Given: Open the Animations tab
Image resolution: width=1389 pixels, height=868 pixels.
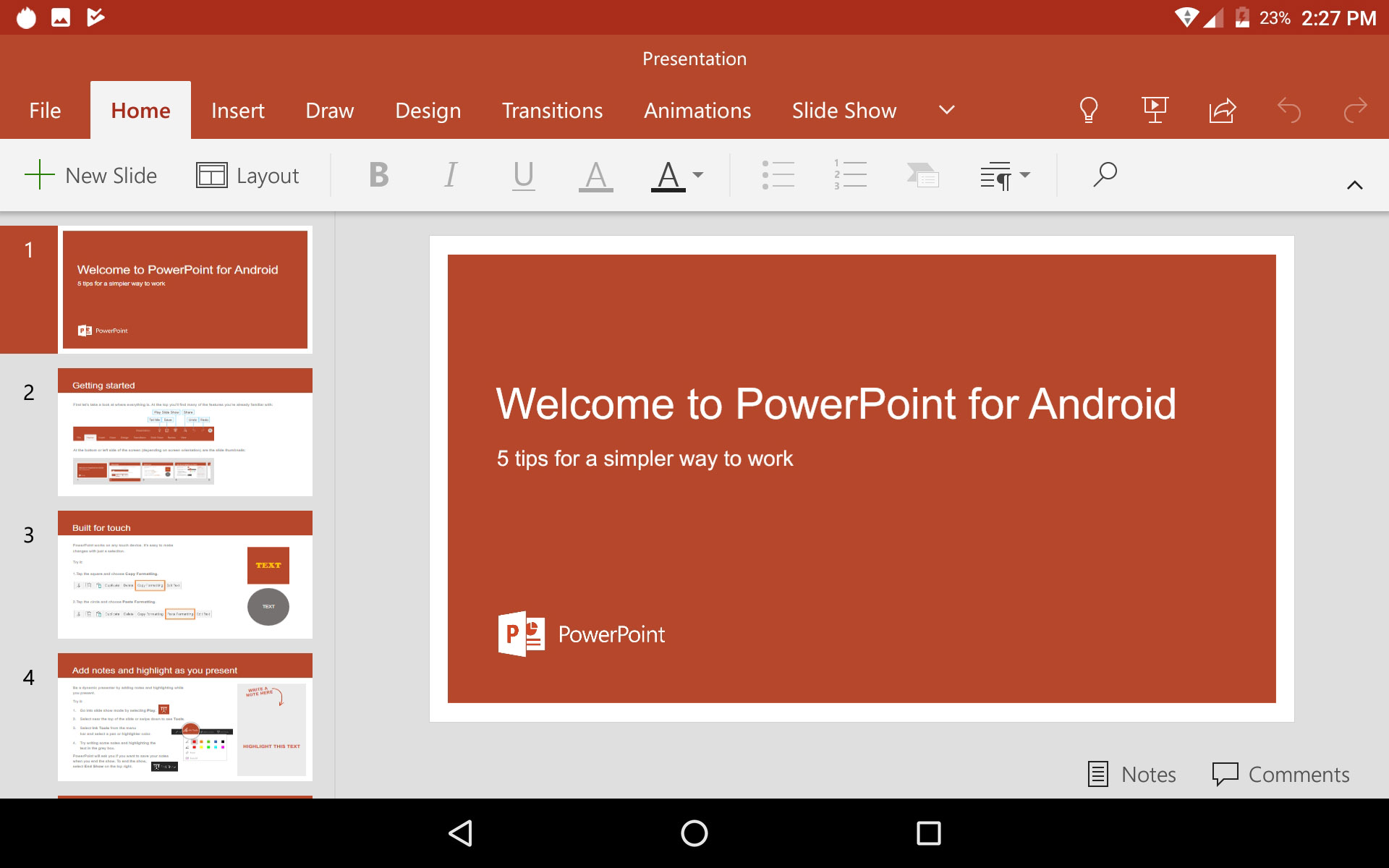Looking at the screenshot, I should [697, 110].
